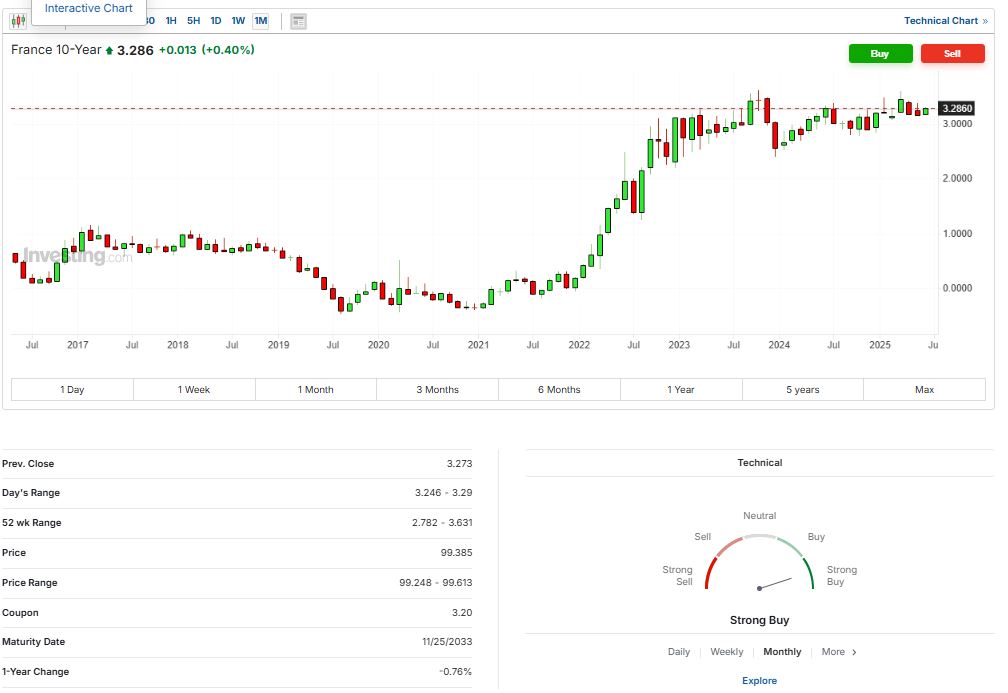Screen dimensions: 1008x693
Task: Open the Technical Chart link
Action: [x=945, y=21]
